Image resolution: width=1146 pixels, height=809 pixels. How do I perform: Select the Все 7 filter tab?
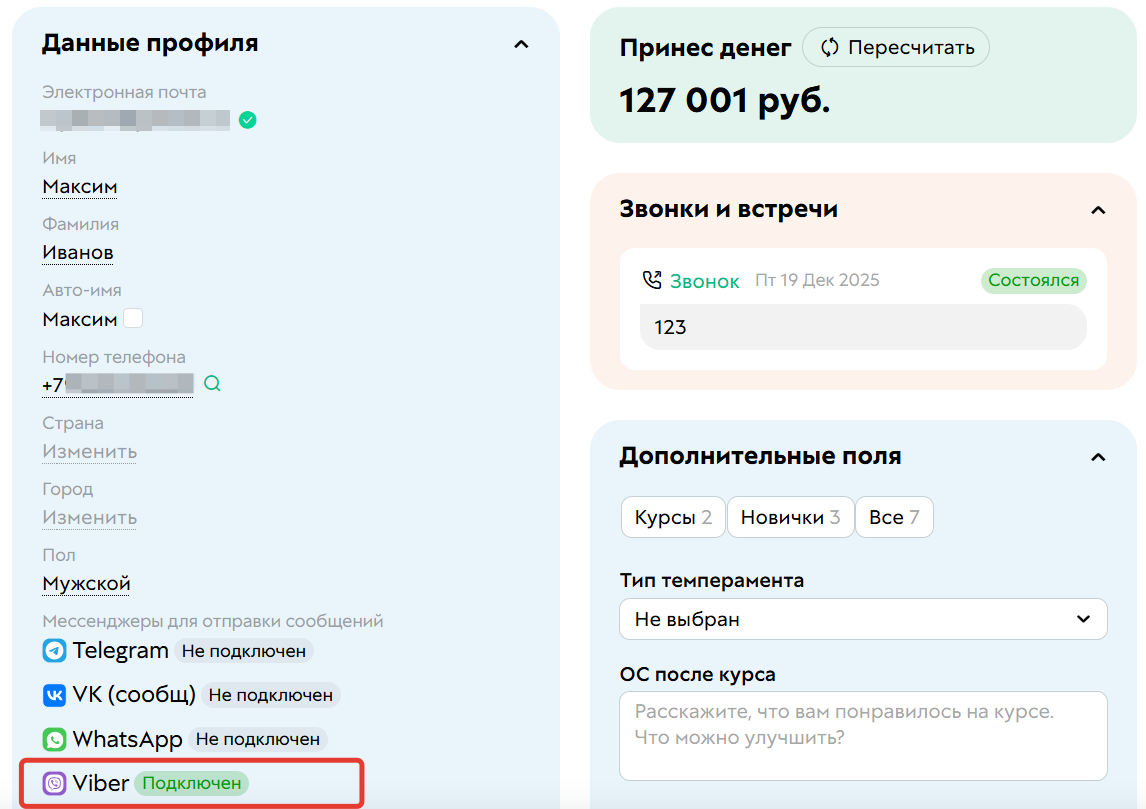[x=894, y=517]
